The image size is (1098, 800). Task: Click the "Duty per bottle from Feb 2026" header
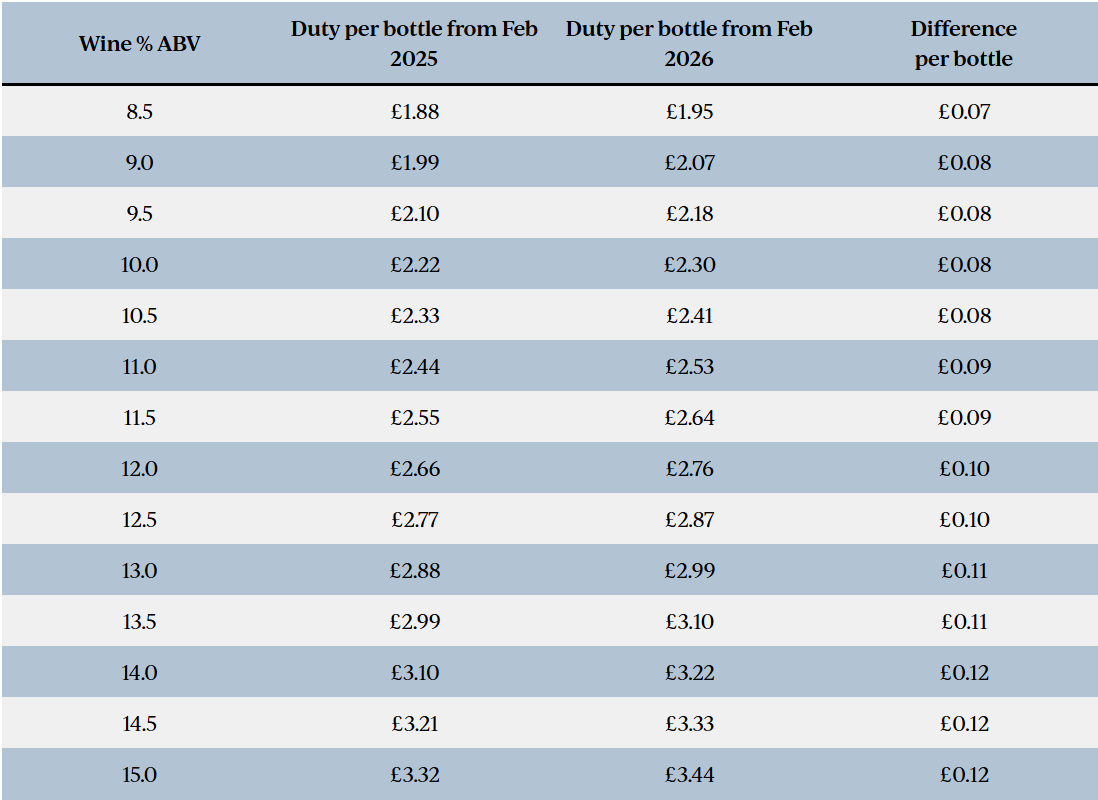pos(689,44)
